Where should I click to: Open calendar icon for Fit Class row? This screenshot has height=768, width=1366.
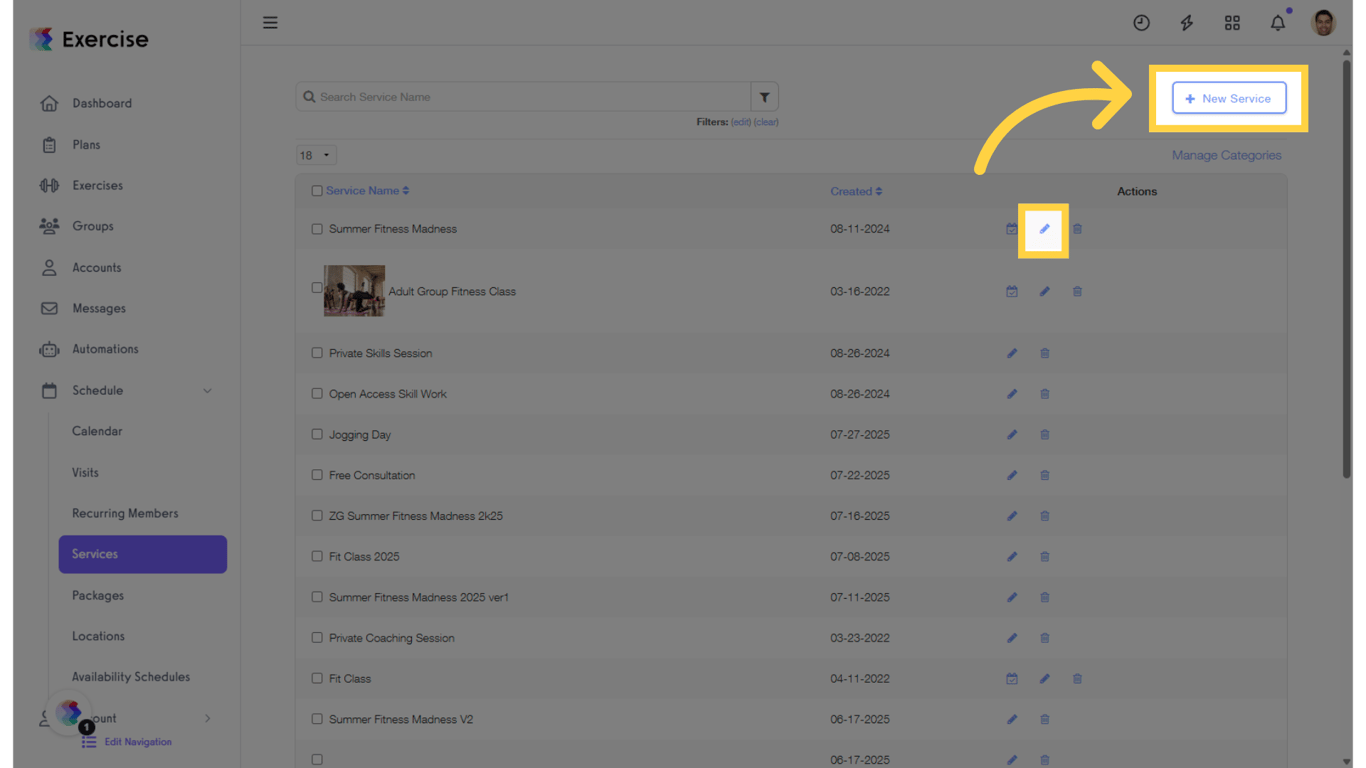pyautogui.click(x=1012, y=679)
